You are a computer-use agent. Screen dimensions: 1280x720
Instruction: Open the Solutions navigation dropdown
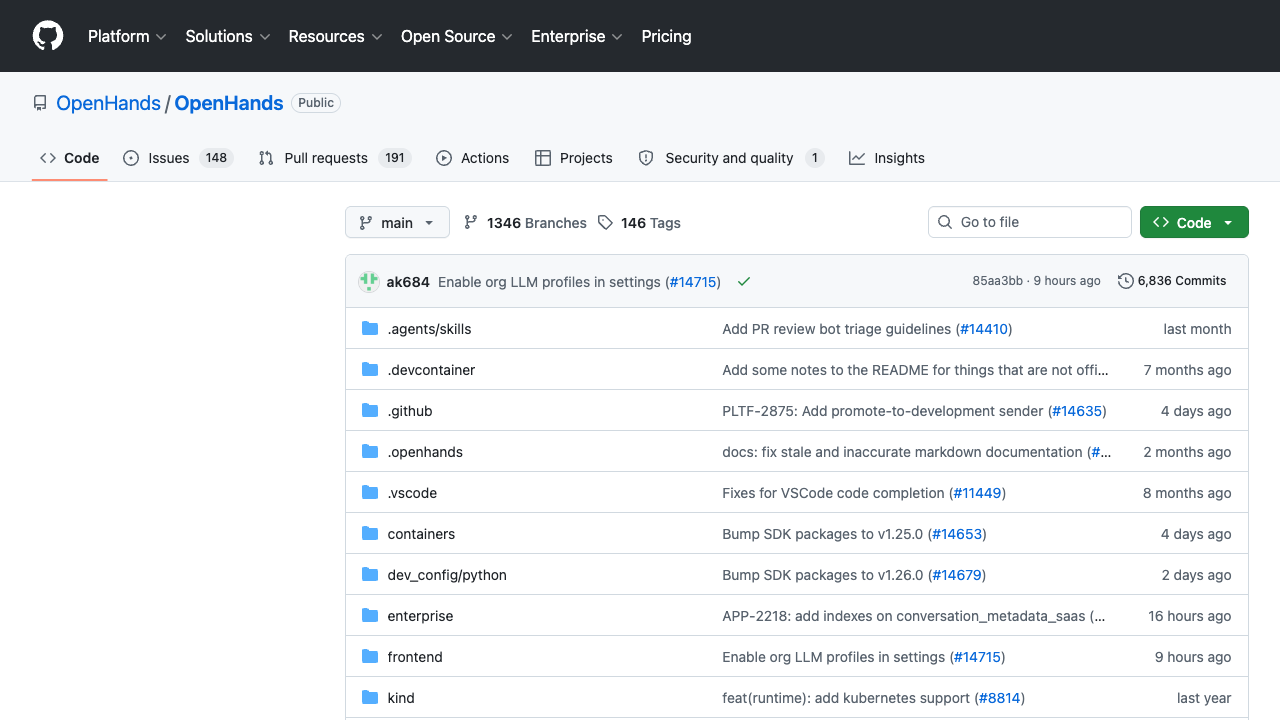(228, 36)
